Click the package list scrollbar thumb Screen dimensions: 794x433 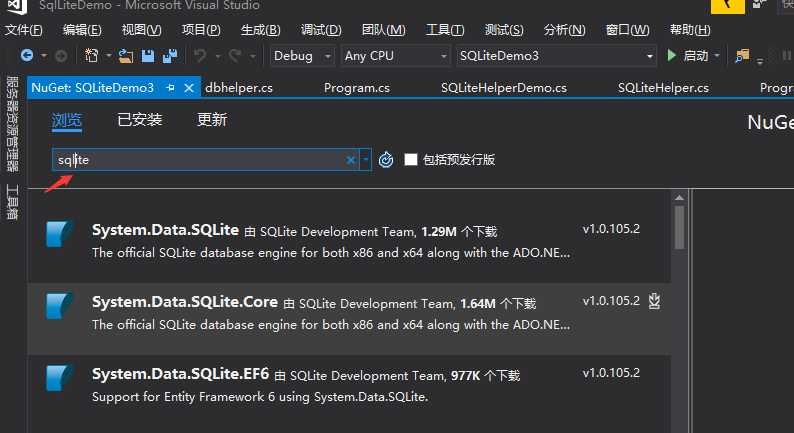pyautogui.click(x=680, y=227)
